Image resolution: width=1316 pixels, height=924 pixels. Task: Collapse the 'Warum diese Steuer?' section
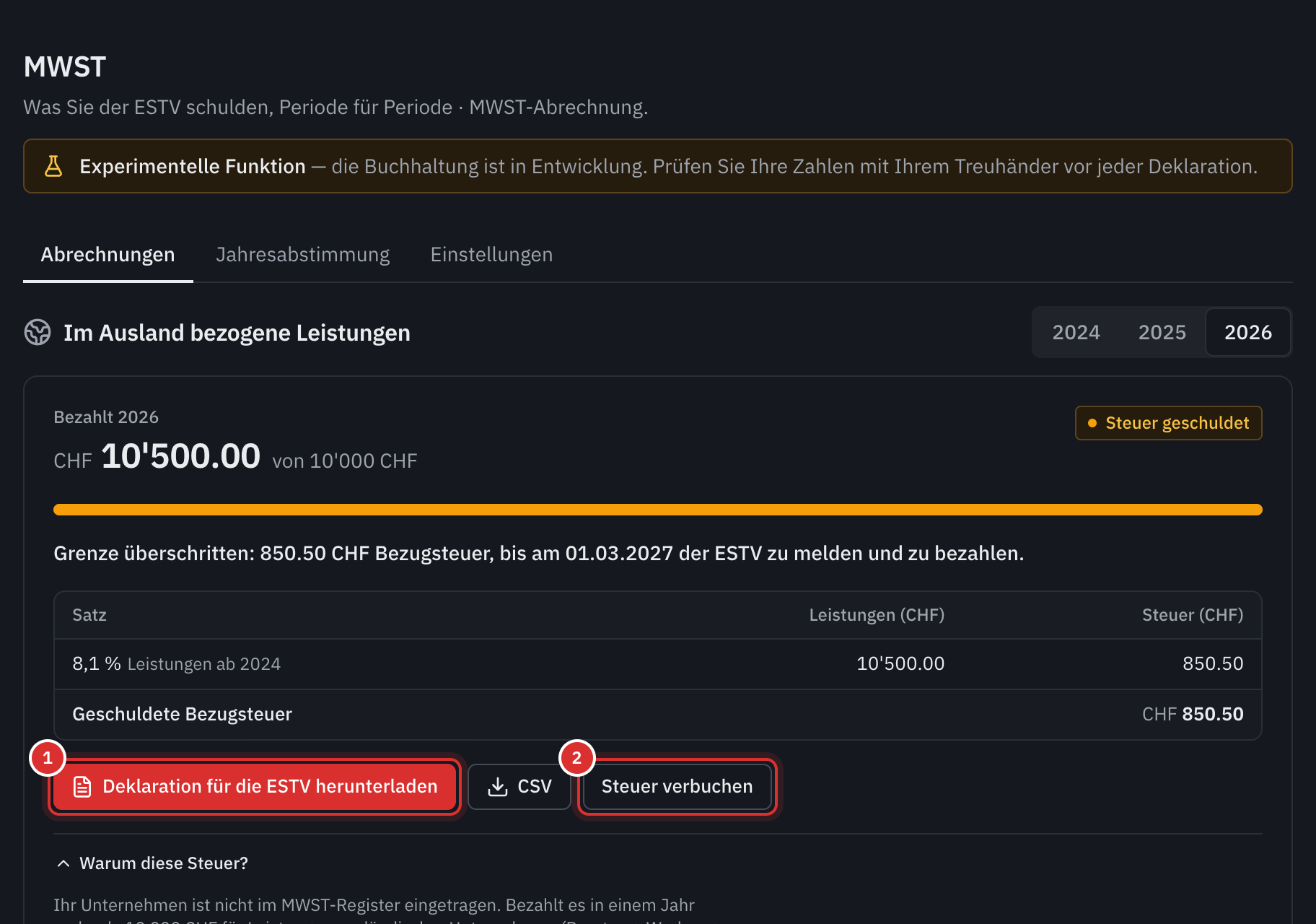pyautogui.click(x=152, y=863)
